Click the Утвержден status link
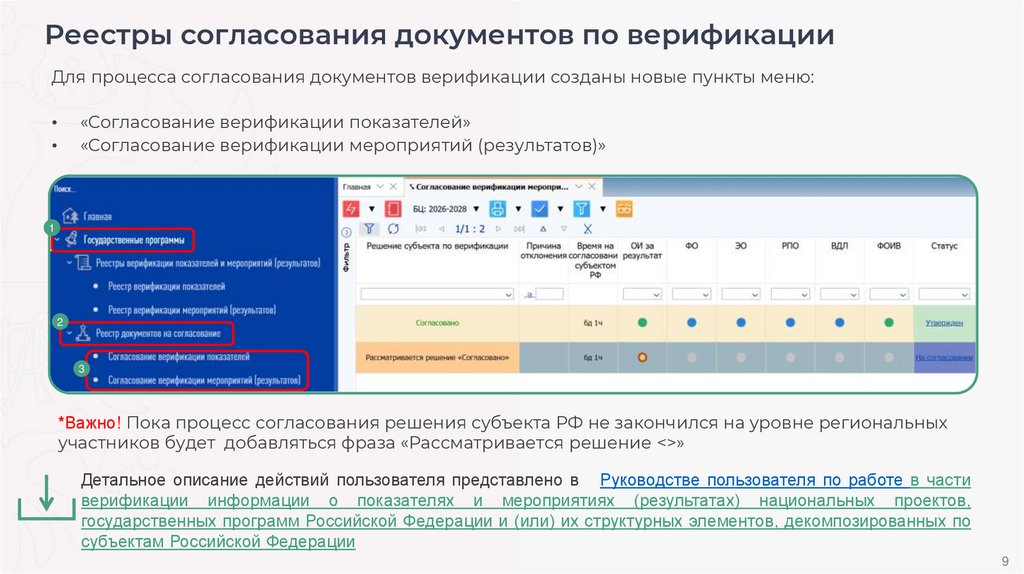 [x=944, y=323]
